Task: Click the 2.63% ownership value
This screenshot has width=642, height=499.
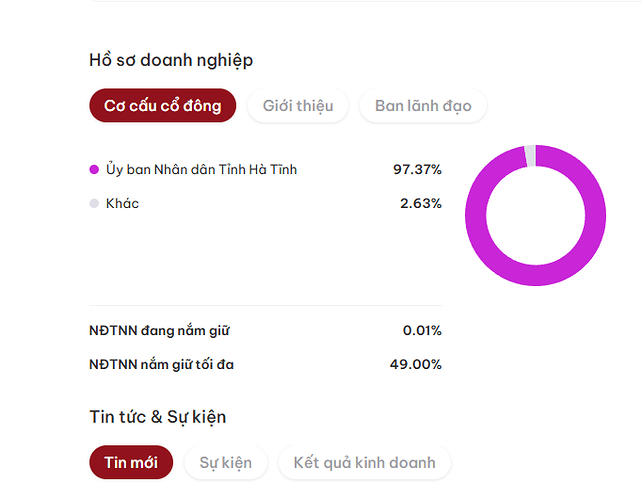Action: 420,204
